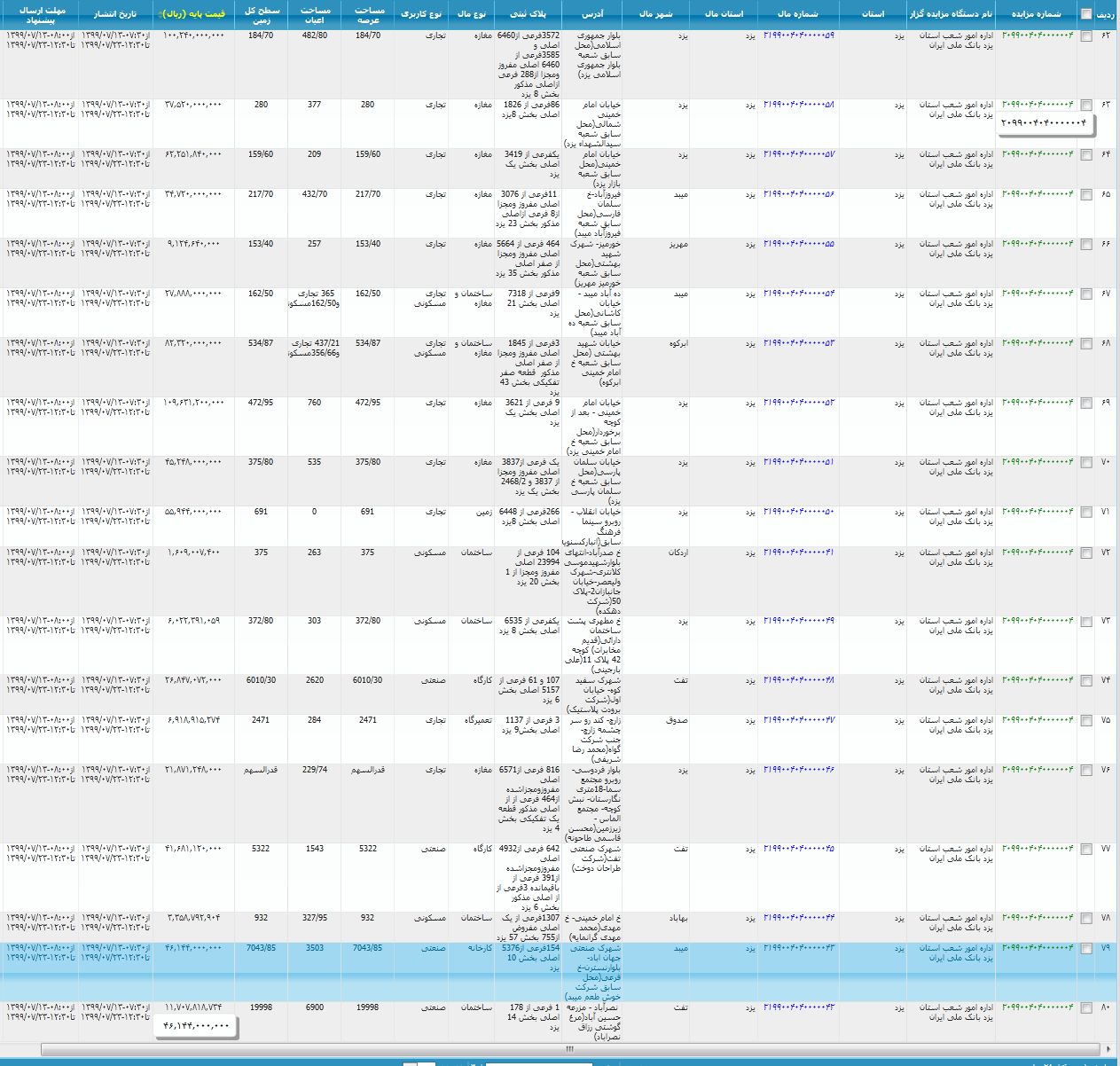1120x1066 pixels.
Task: Click the property number link in row ۶۶
Action: 798,244
